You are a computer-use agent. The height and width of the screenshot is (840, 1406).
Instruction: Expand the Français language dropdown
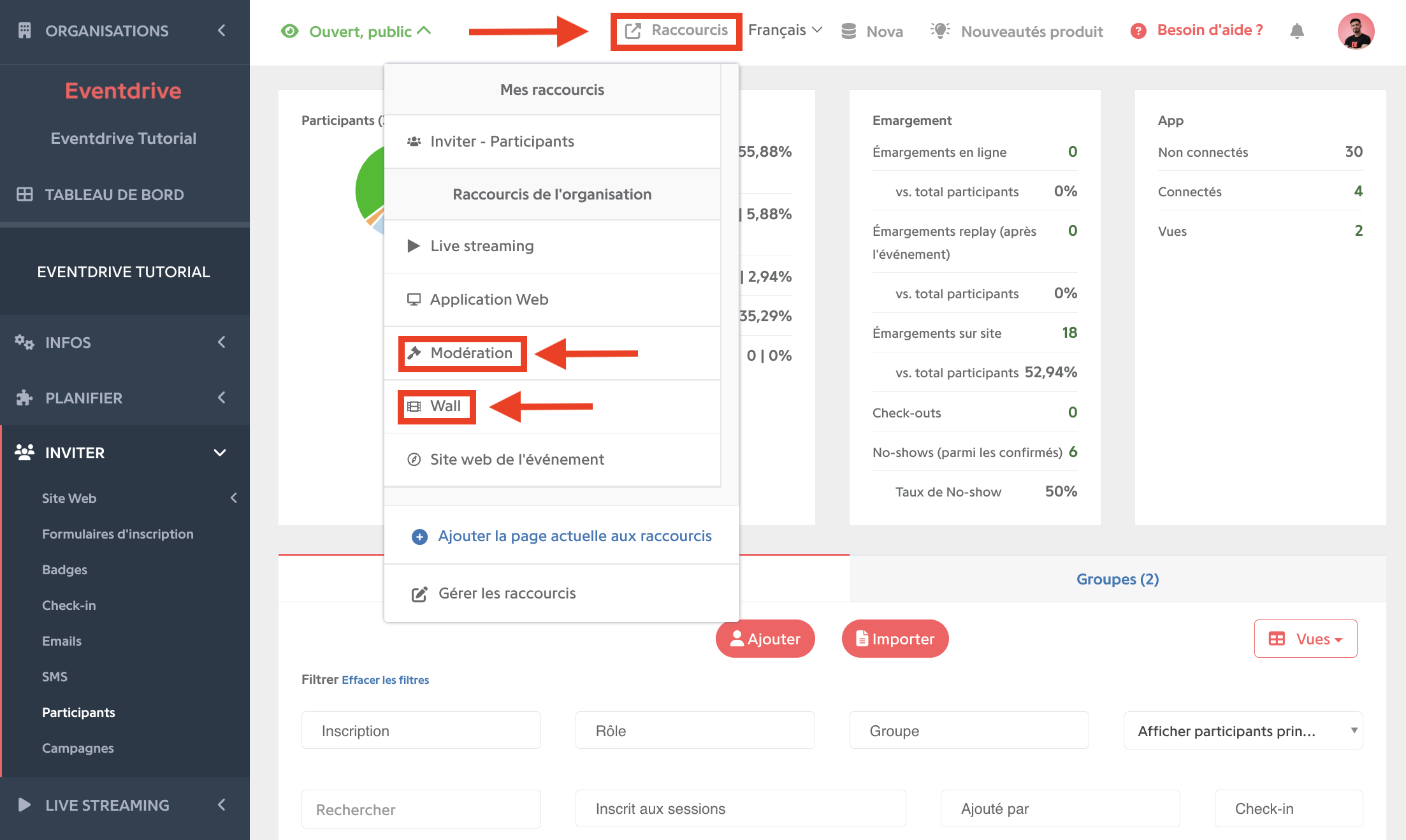tap(785, 30)
